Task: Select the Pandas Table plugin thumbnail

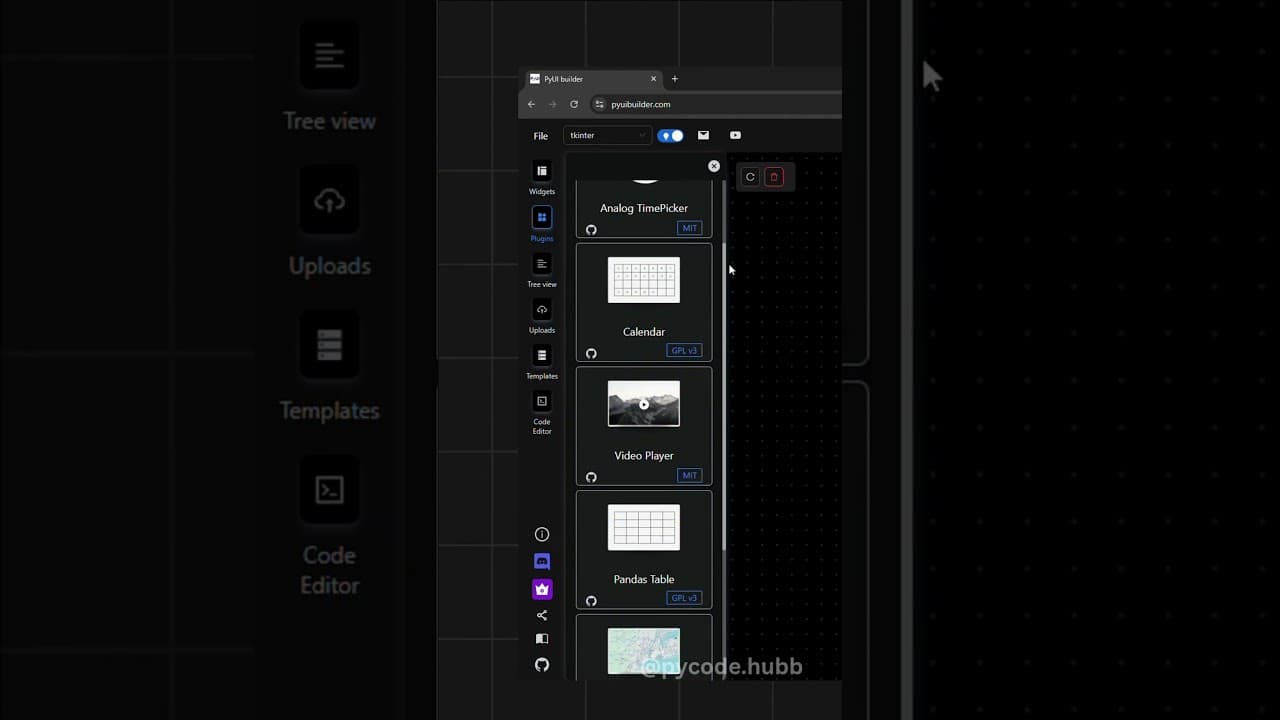Action: point(644,527)
